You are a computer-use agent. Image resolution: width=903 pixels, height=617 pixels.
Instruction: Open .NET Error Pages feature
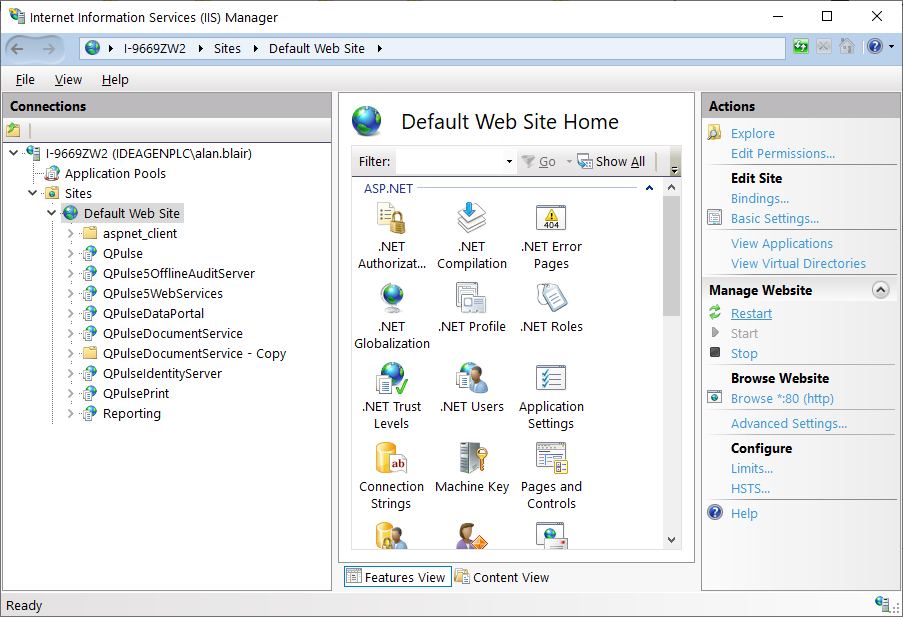point(551,236)
